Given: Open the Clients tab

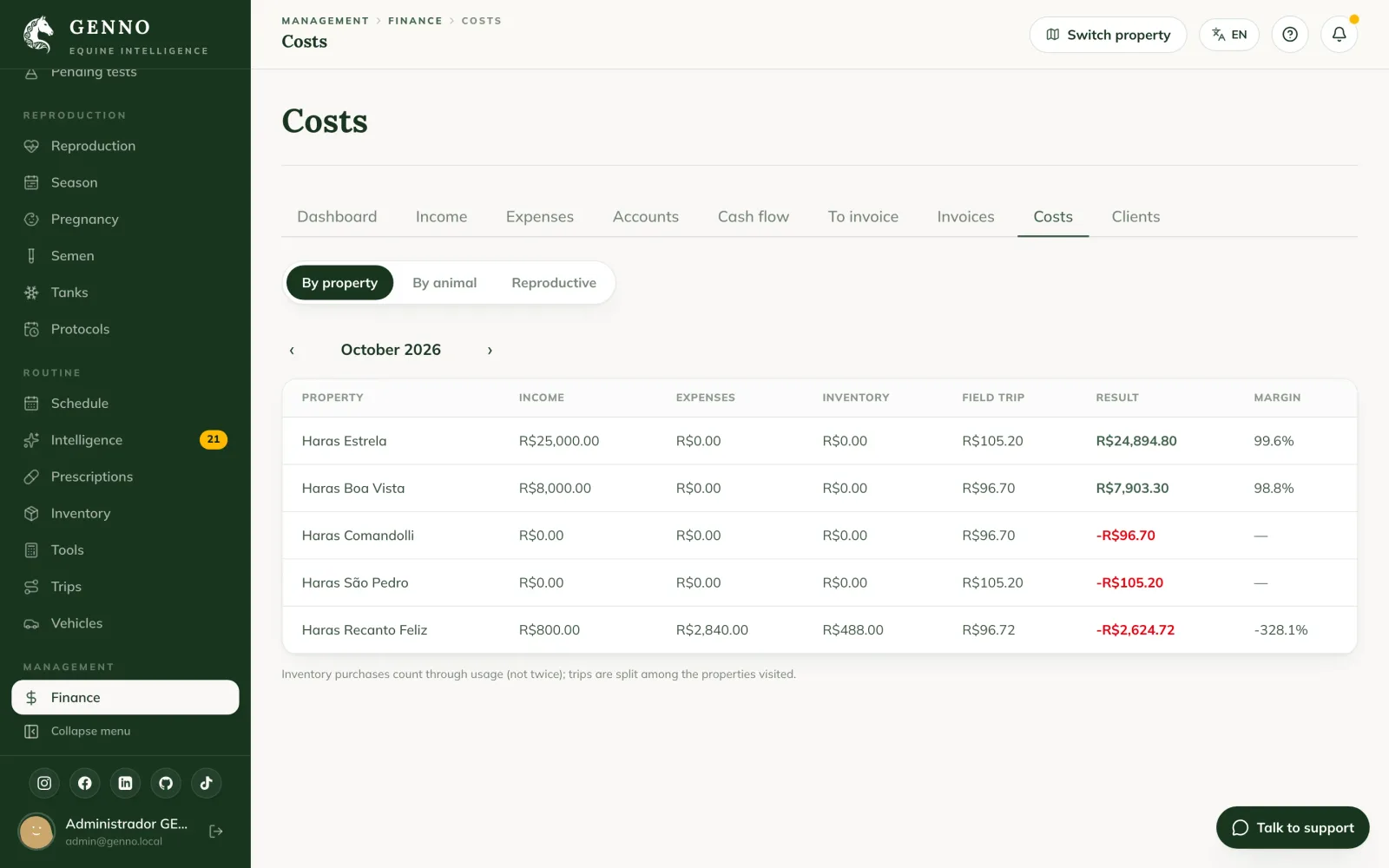Looking at the screenshot, I should pos(1136,217).
